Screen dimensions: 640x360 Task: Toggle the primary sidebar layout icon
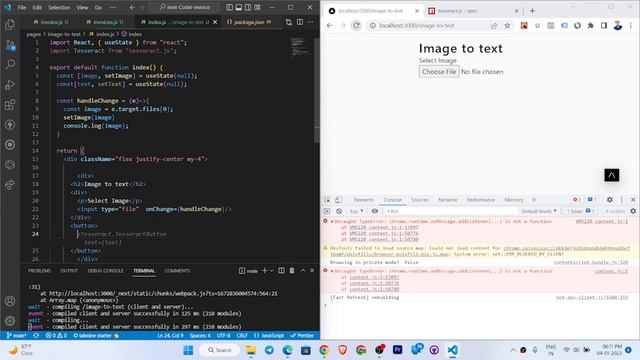(x=229, y=7)
